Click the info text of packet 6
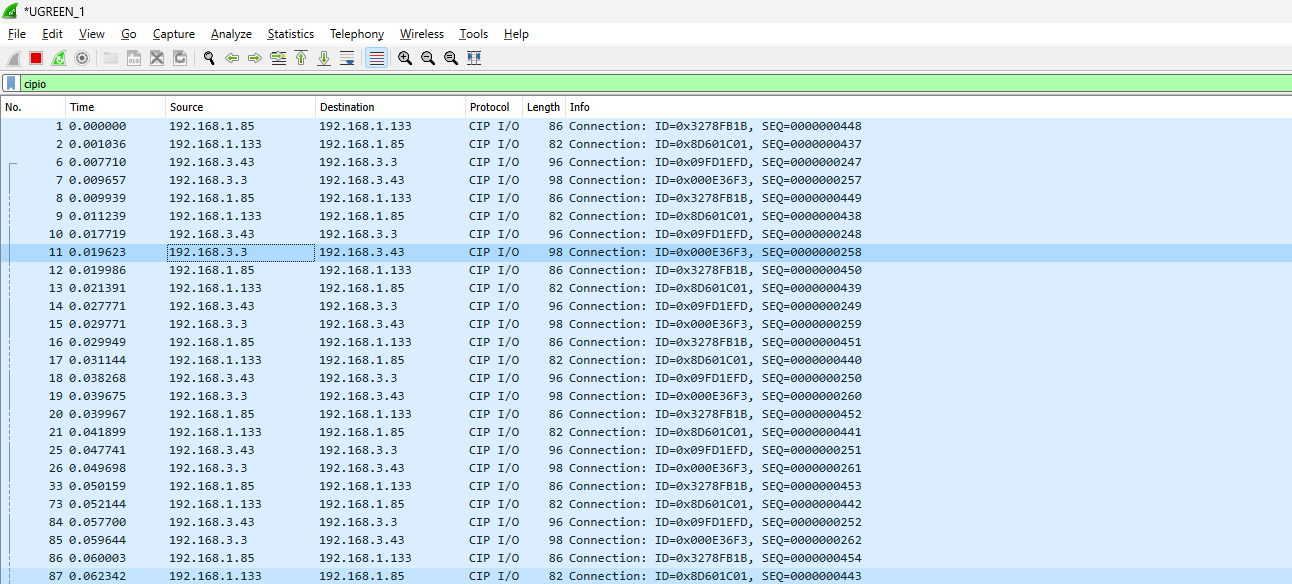The image size is (1292, 584). pos(715,162)
